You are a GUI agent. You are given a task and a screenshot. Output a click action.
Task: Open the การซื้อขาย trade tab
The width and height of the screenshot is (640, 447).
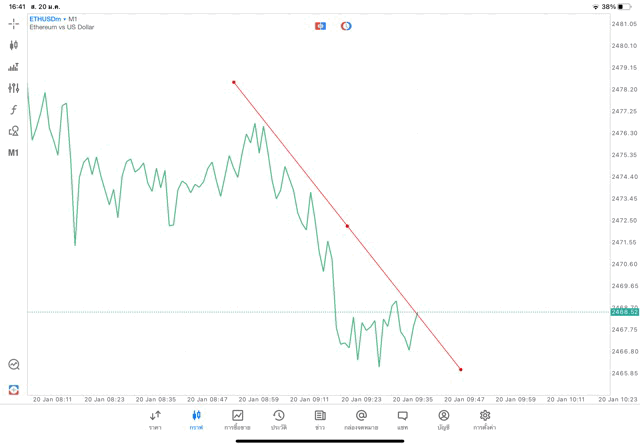click(x=237, y=419)
